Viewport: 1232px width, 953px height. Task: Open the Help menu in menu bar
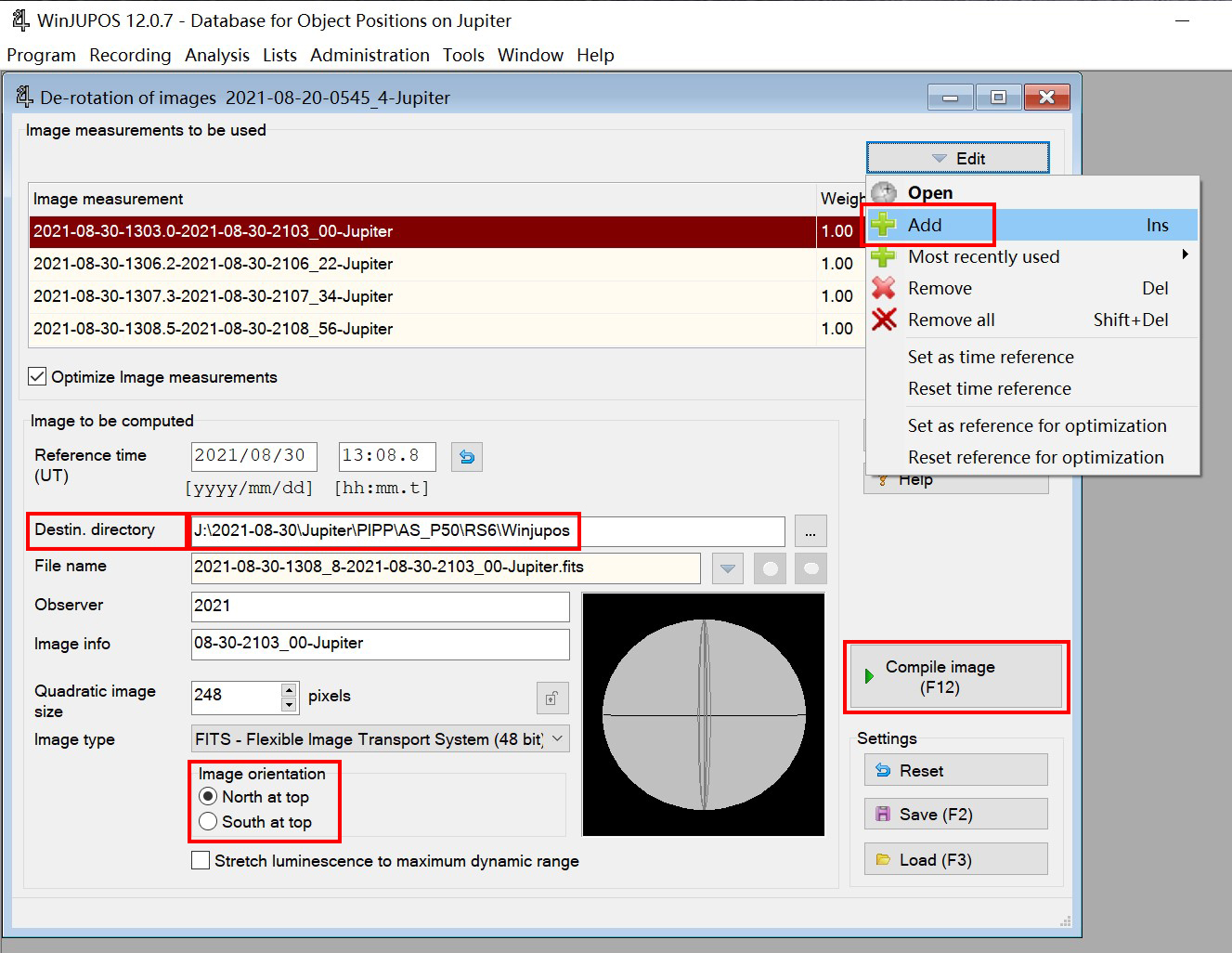coord(595,55)
